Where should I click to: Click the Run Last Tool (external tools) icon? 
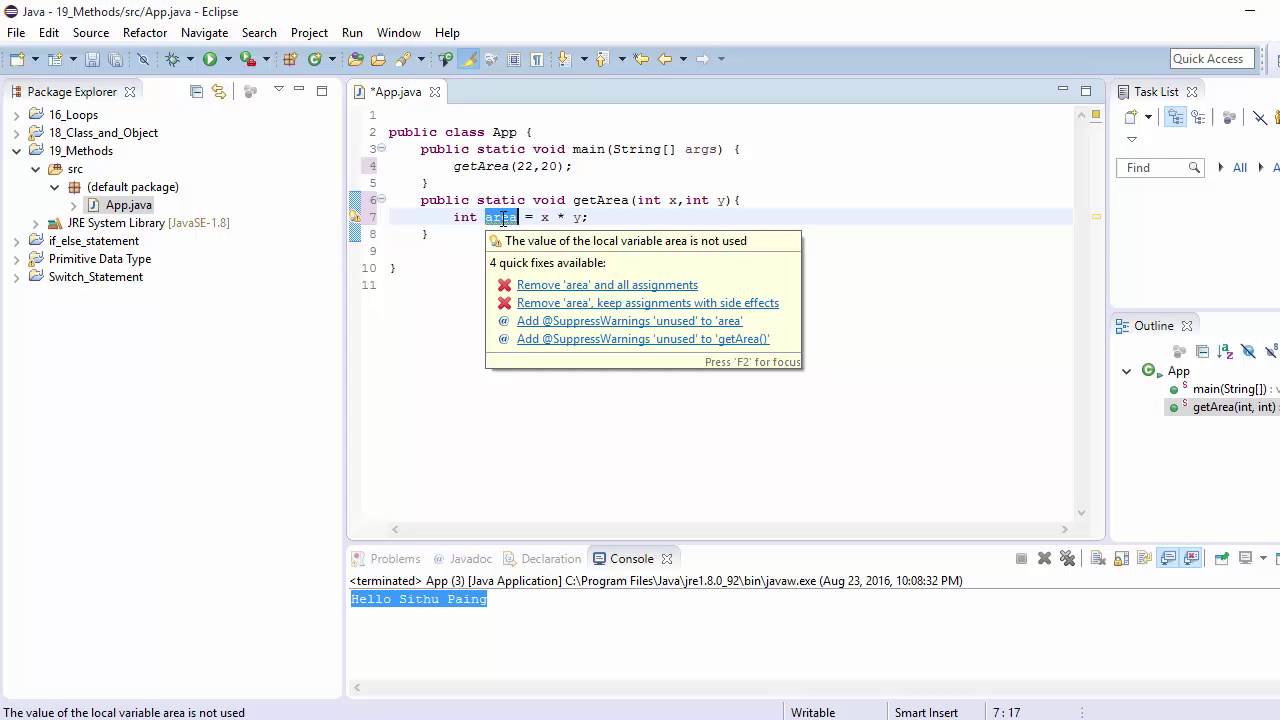click(x=247, y=59)
